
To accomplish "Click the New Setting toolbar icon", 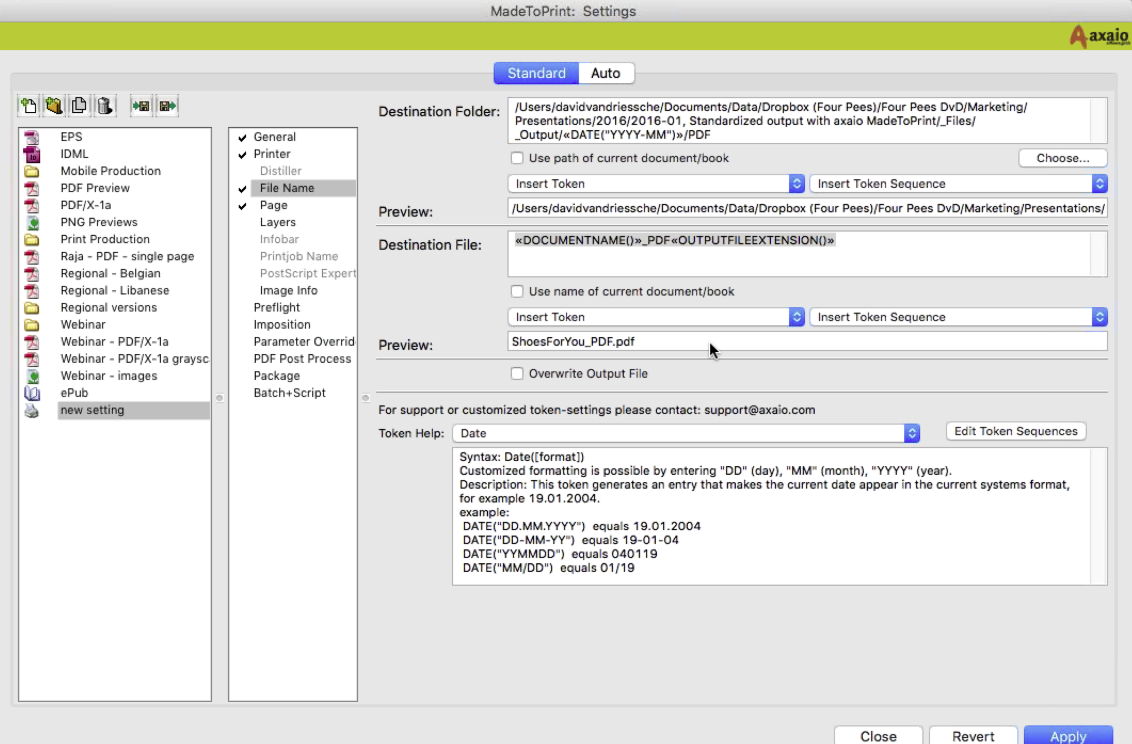I will click(28, 106).
